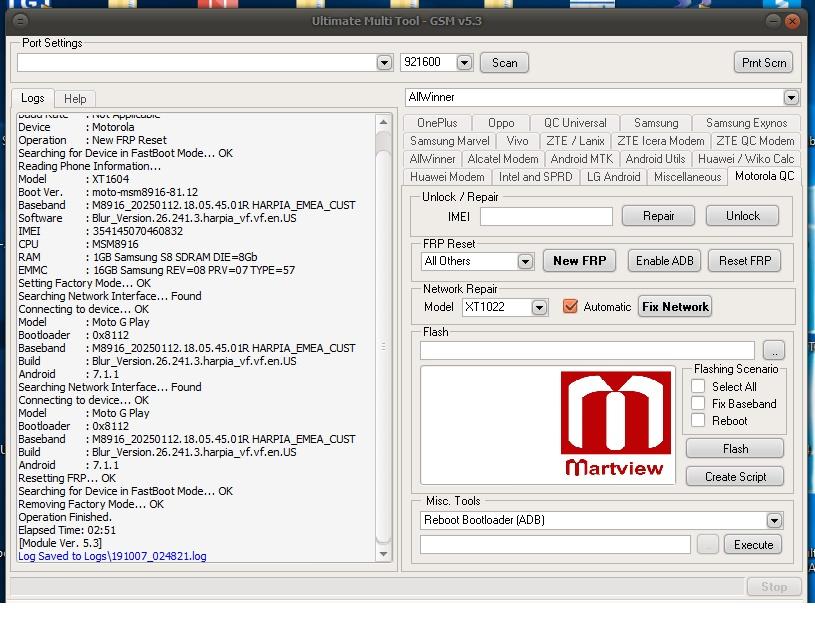Screen dimensions: 815x618
Task: Switch to the Help tab
Action: pyautogui.click(x=75, y=99)
